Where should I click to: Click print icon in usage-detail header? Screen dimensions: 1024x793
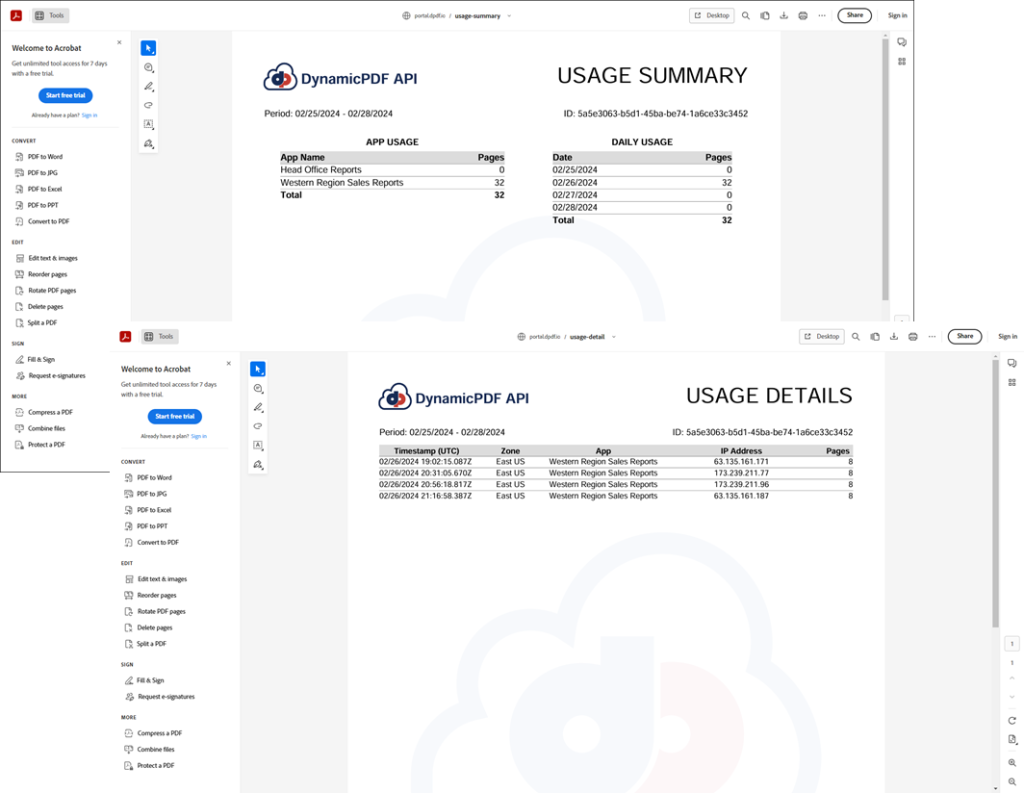(913, 336)
